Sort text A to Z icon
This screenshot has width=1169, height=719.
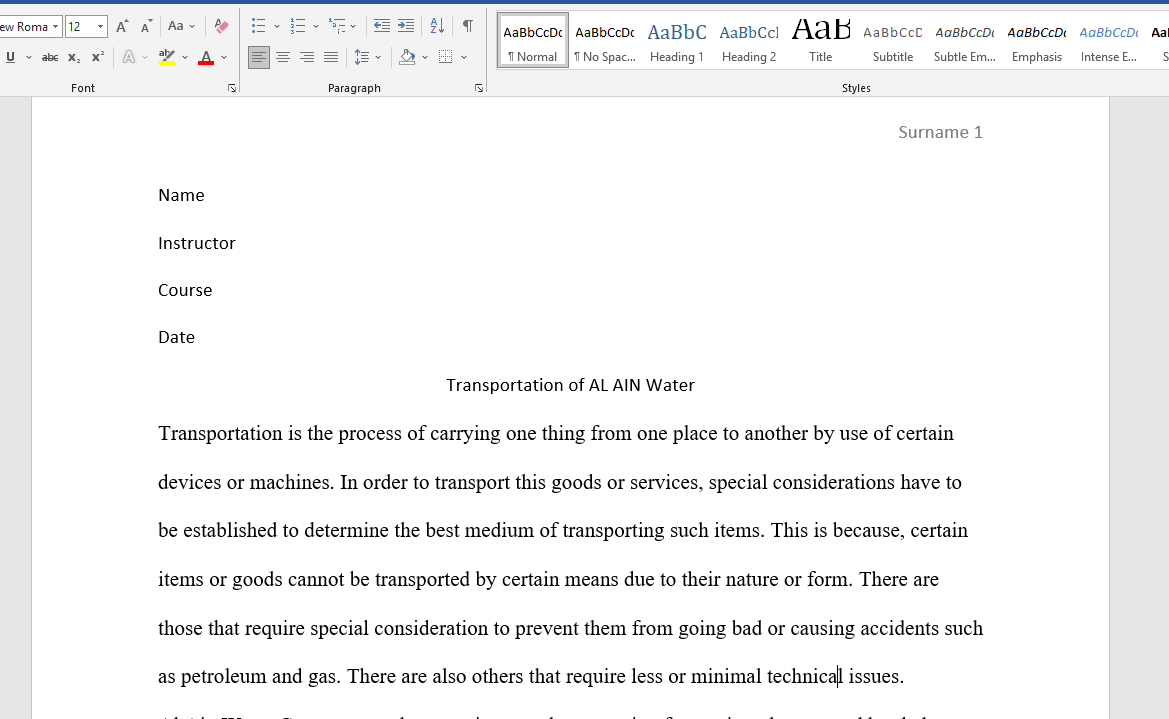click(438, 27)
